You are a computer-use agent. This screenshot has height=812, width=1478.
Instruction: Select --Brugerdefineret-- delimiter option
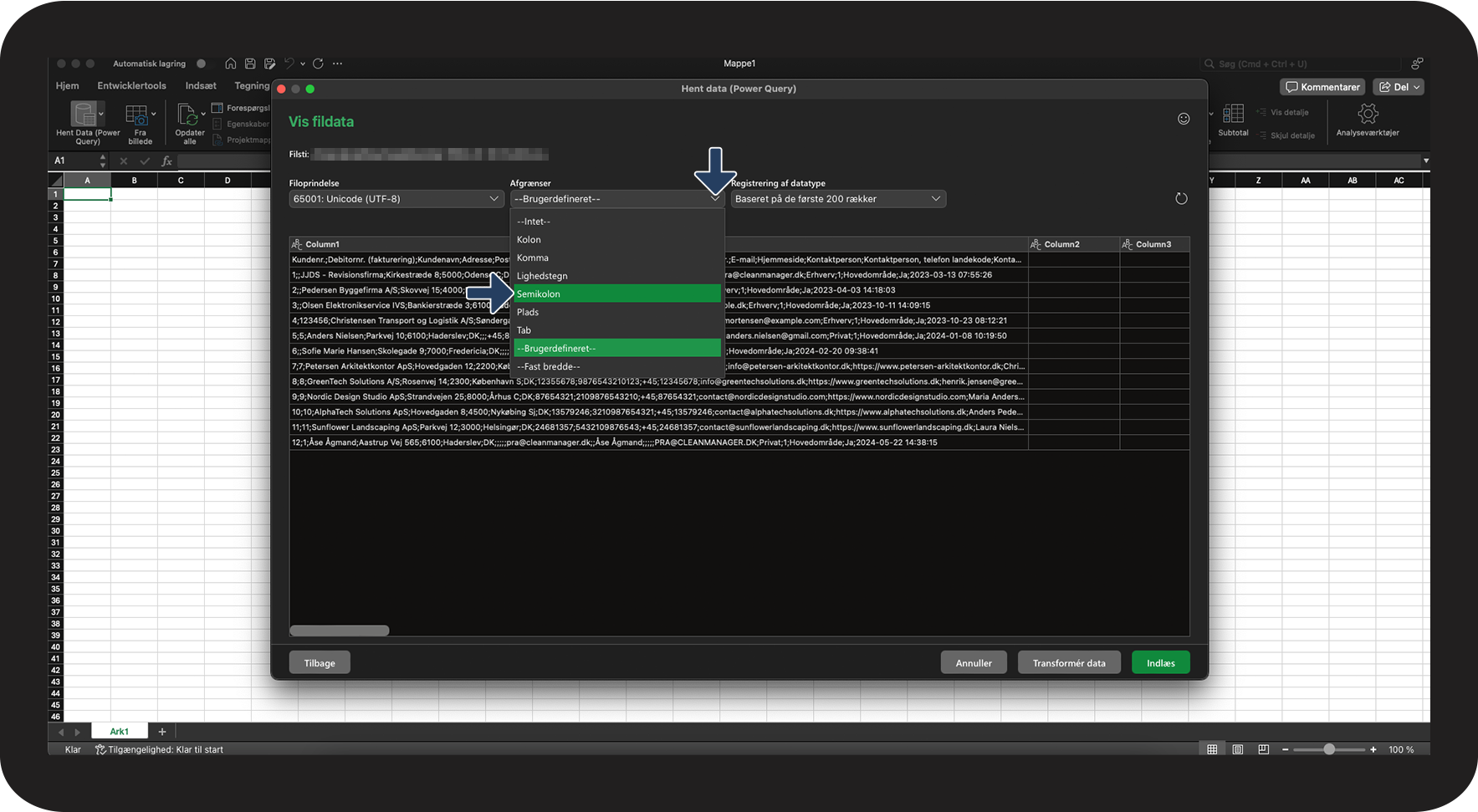617,348
